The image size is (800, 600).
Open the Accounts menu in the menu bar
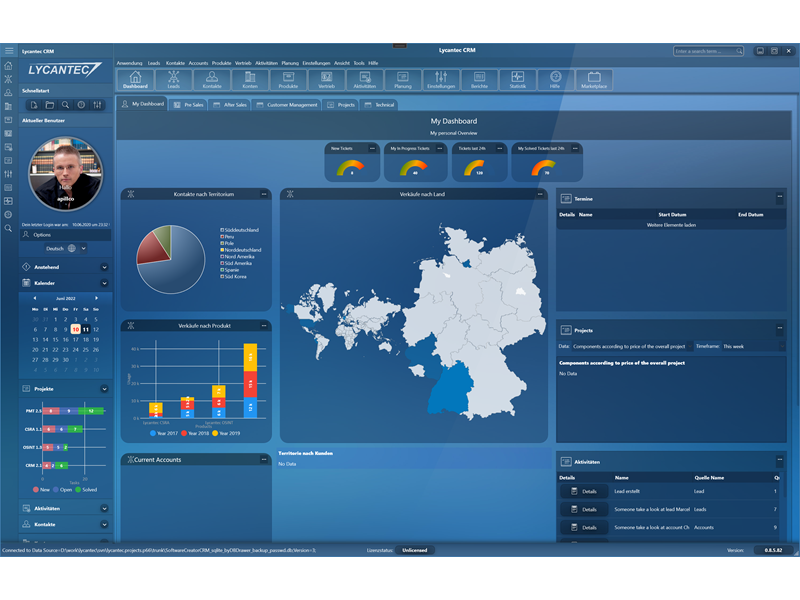coord(198,63)
